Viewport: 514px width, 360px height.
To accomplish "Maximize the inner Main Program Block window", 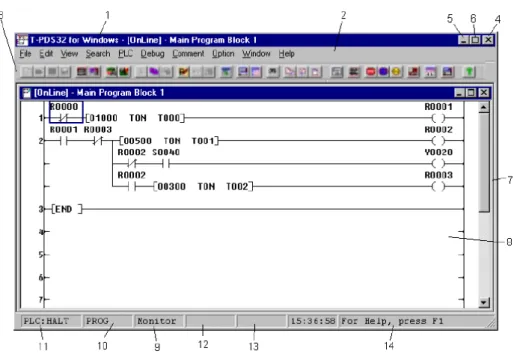I will (471, 93).
